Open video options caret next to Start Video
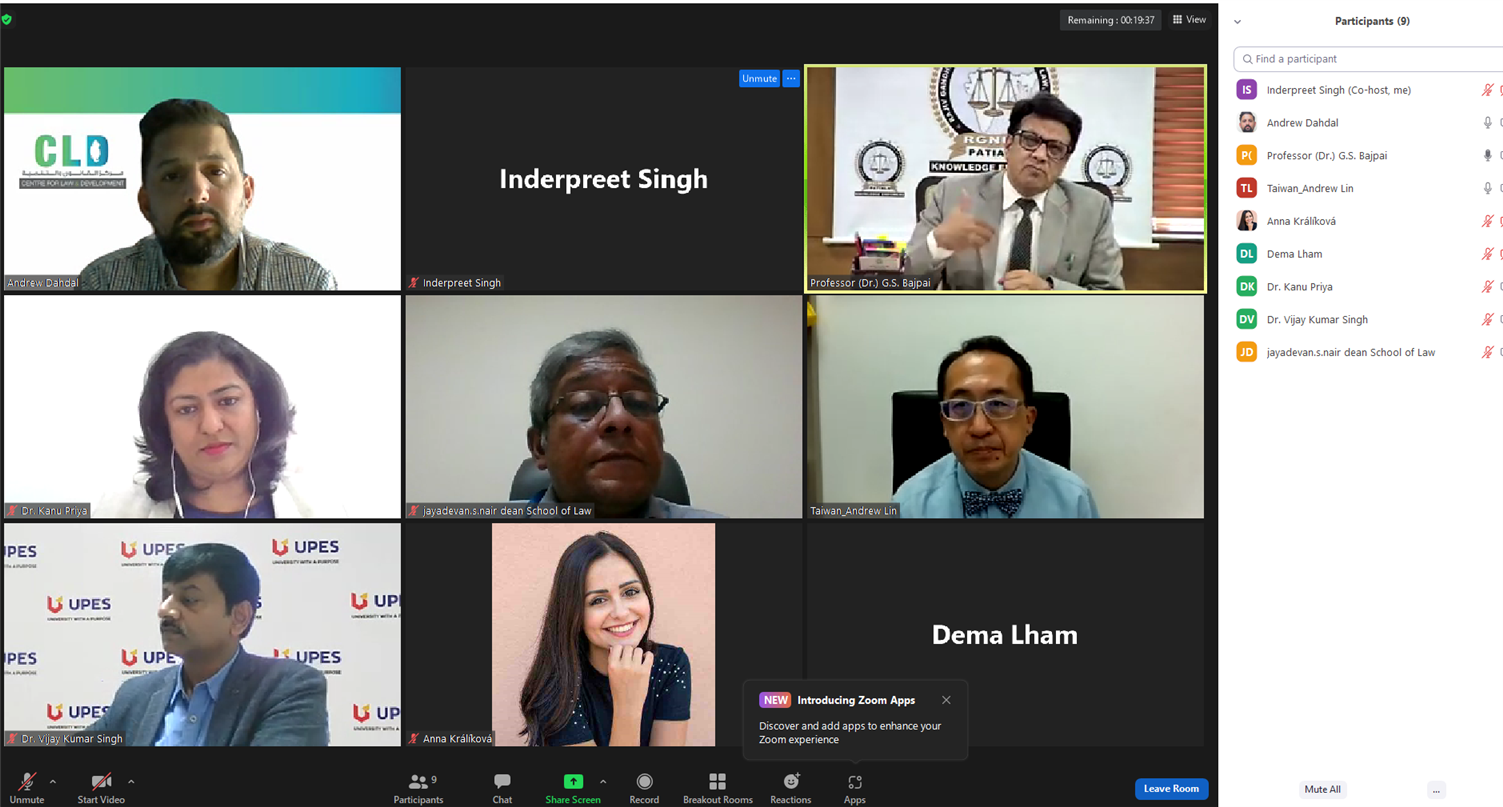The image size is (1503, 807). 131,782
